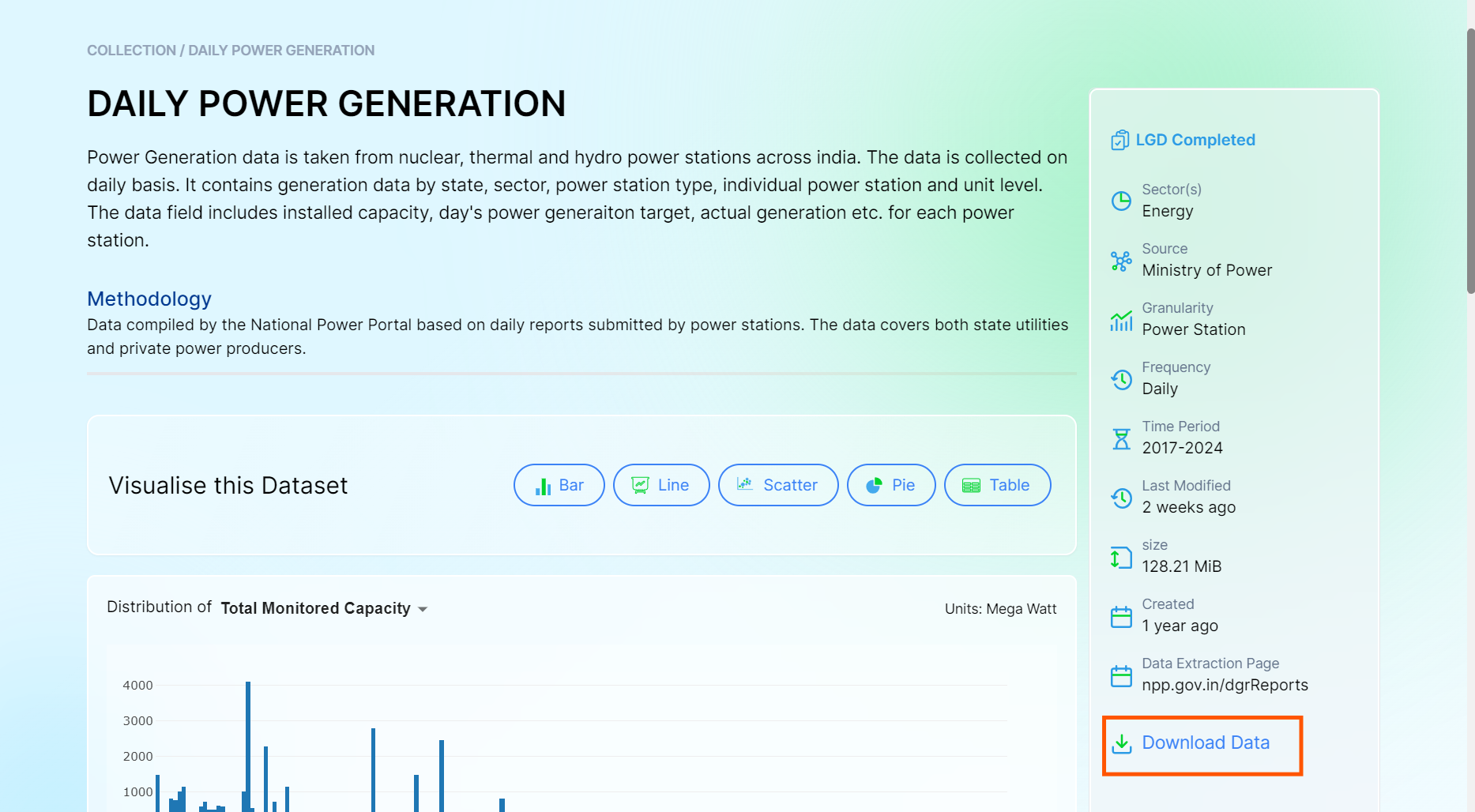
Task: Click the Sector(s) pie clock icon
Action: point(1121,201)
